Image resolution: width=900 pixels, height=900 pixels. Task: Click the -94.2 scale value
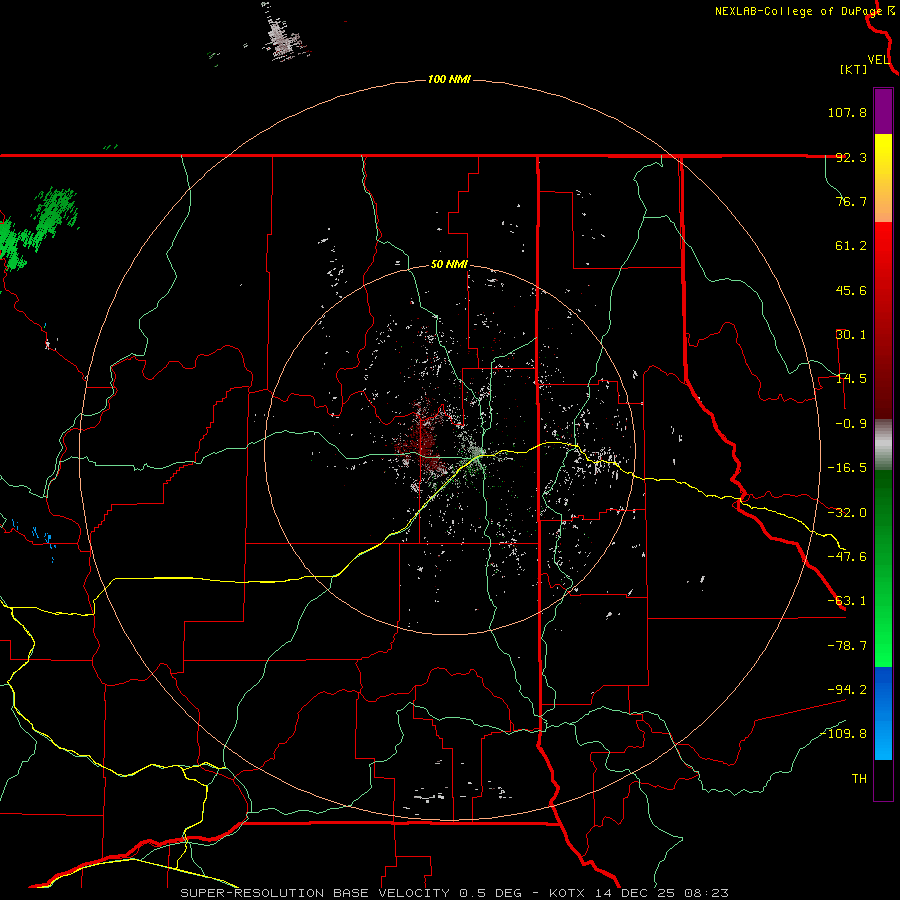tap(847, 689)
